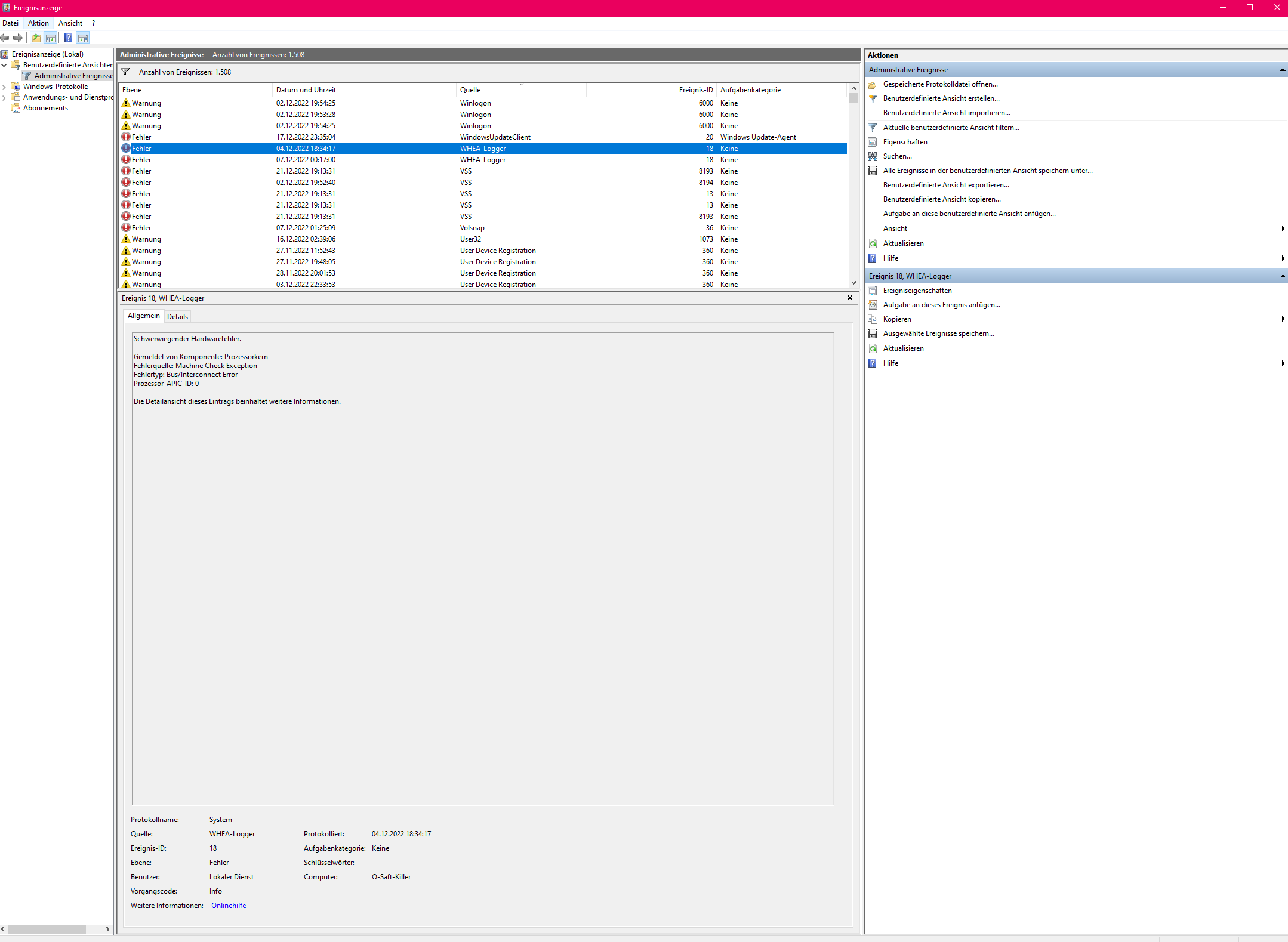
Task: Open the Aktion menu
Action: (x=38, y=23)
